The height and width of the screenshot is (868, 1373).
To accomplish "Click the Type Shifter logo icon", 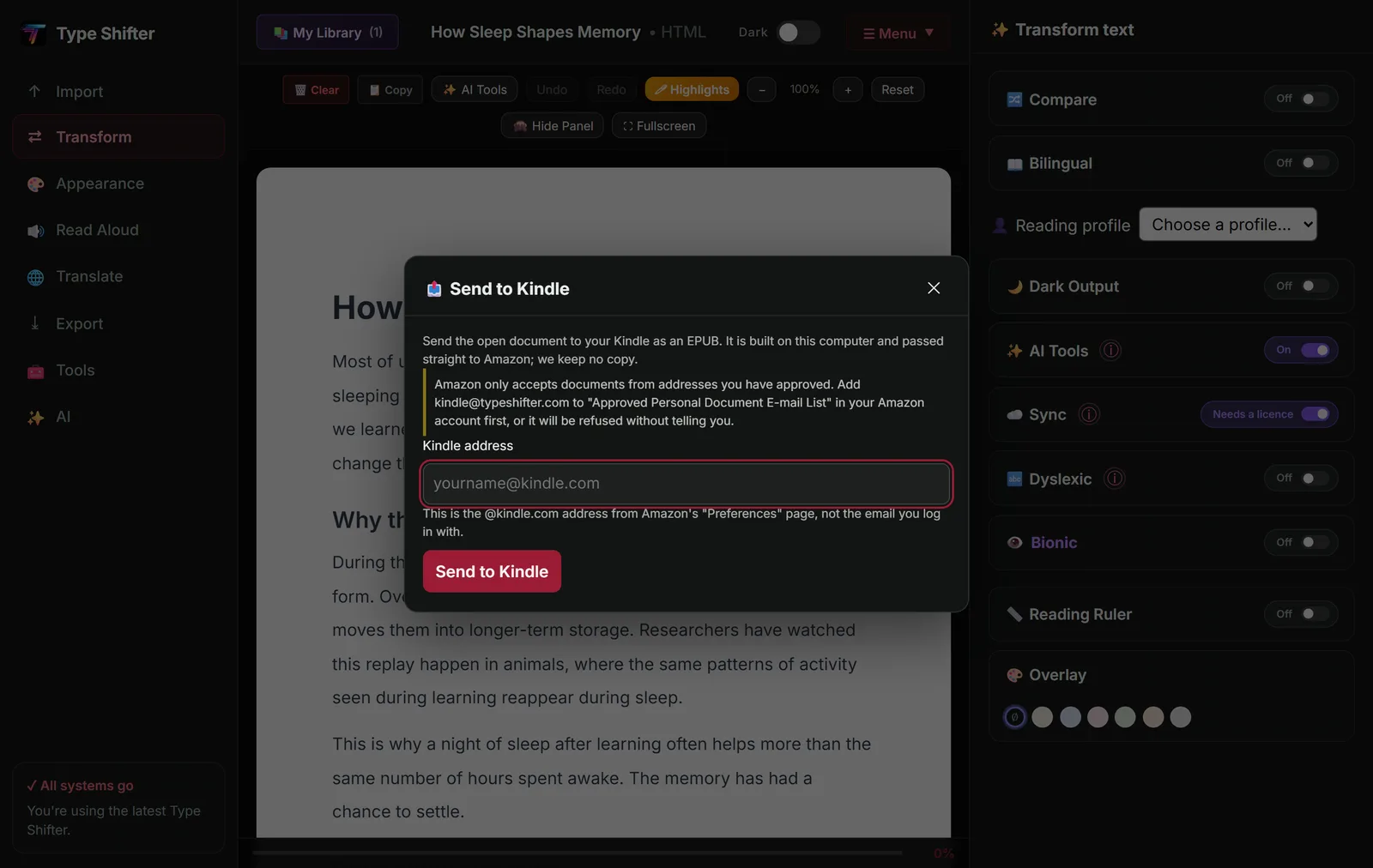I will pos(34,33).
